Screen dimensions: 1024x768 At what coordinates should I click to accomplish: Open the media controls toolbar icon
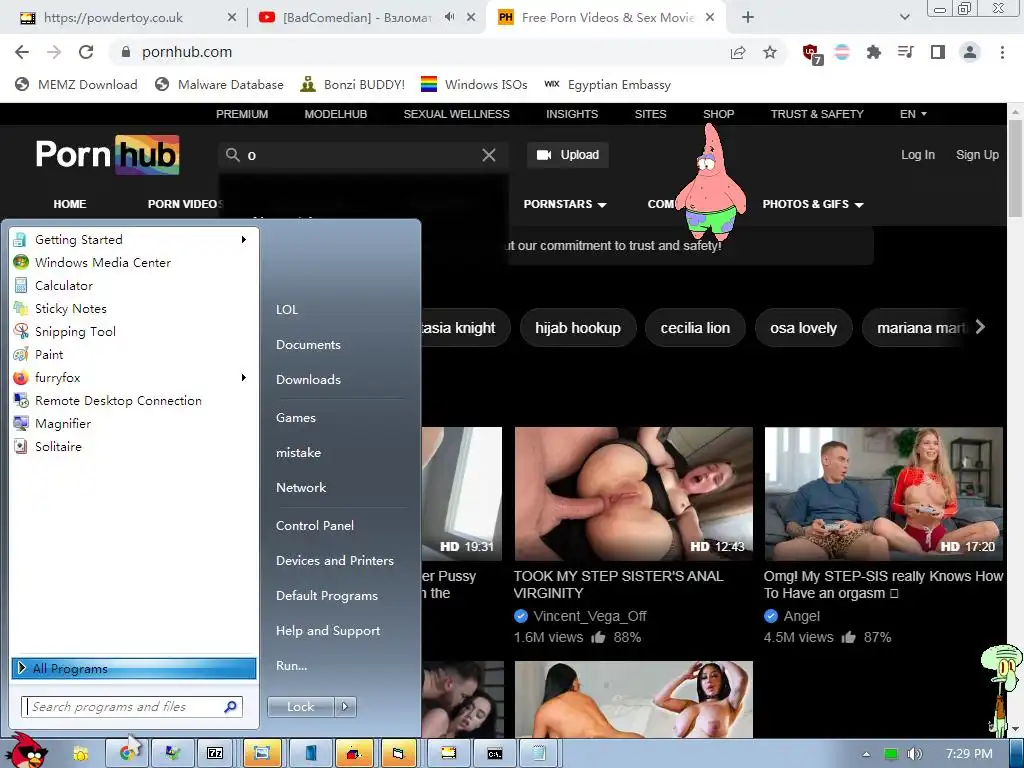pyautogui.click(x=905, y=52)
